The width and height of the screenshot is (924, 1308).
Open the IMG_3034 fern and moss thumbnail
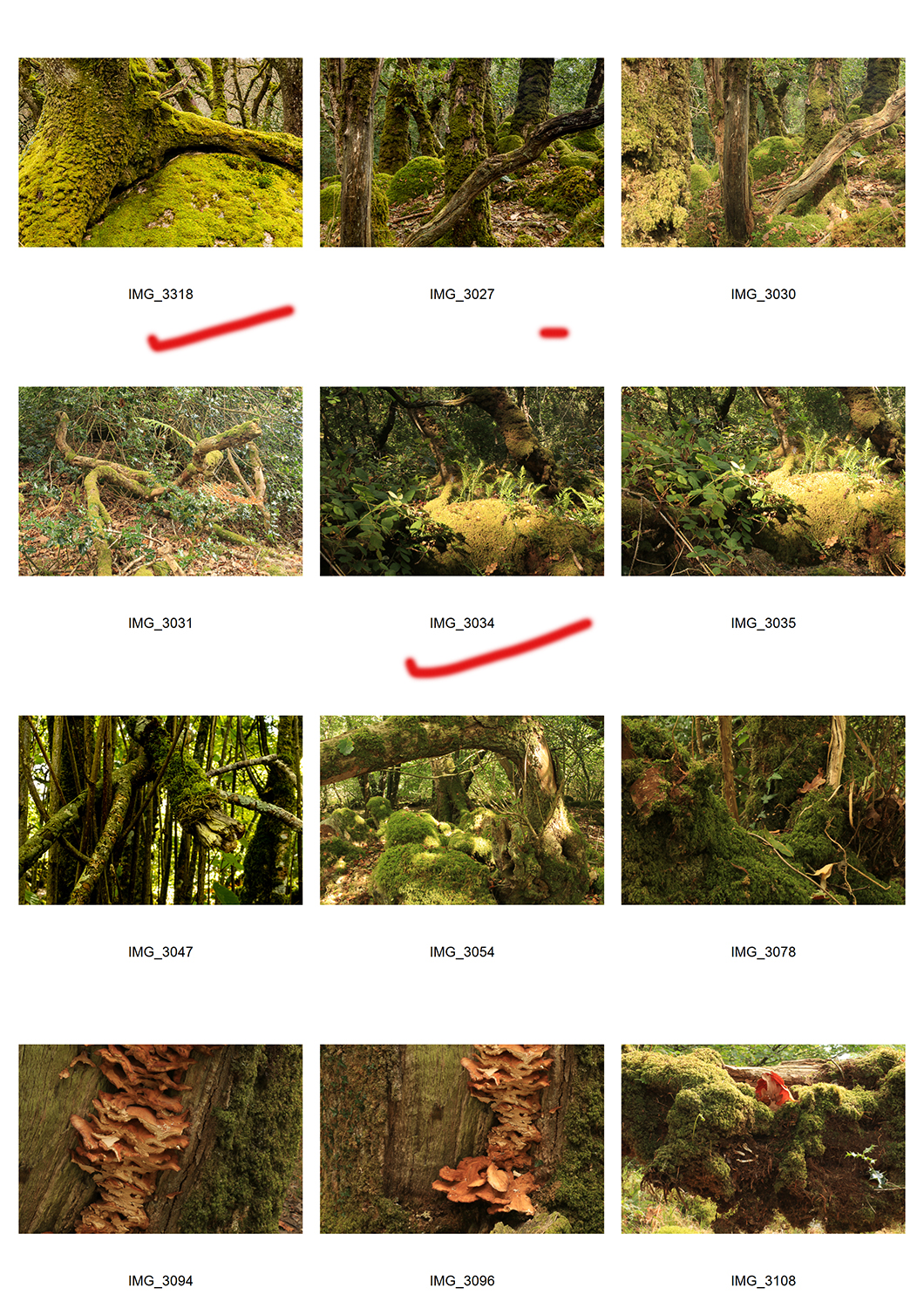click(x=462, y=481)
